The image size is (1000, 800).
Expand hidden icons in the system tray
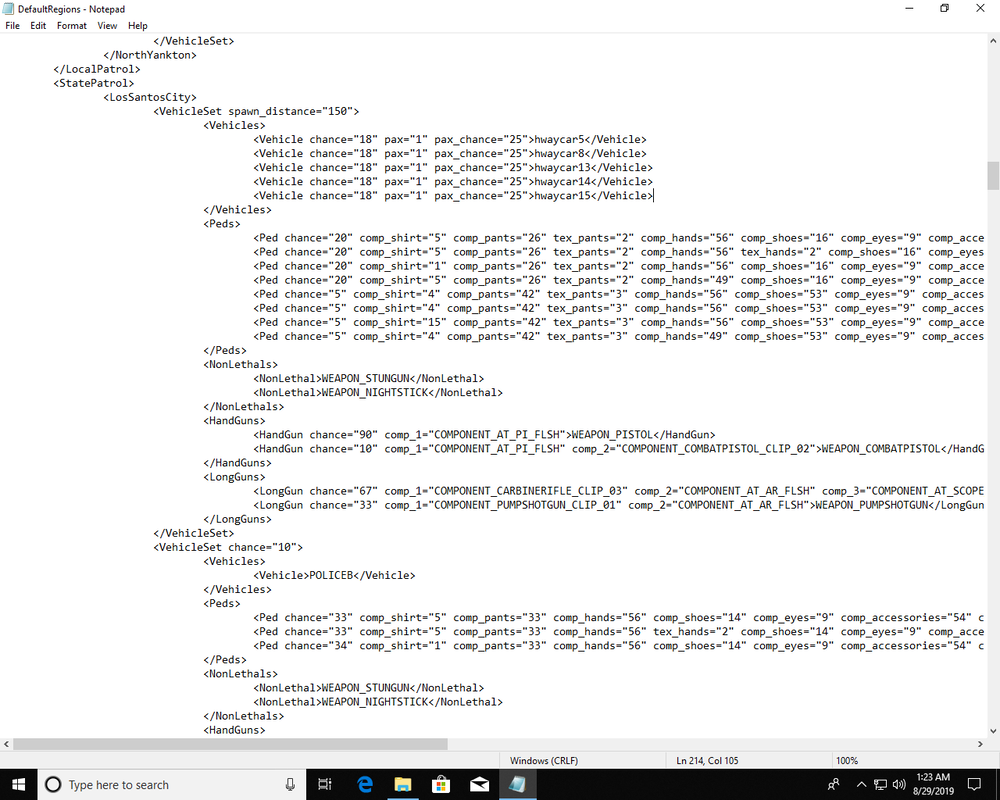point(861,784)
